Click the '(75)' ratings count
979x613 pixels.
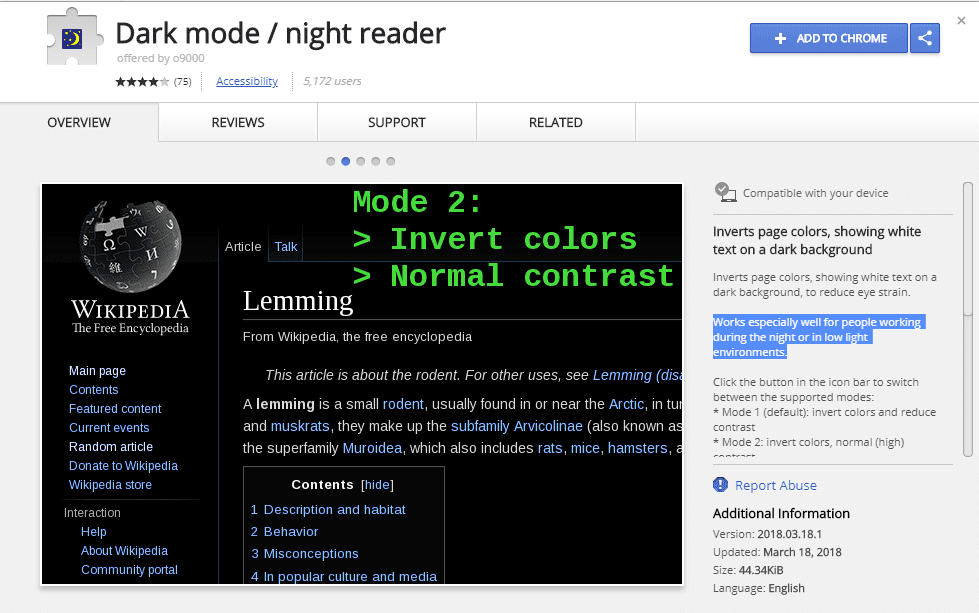[x=182, y=82]
